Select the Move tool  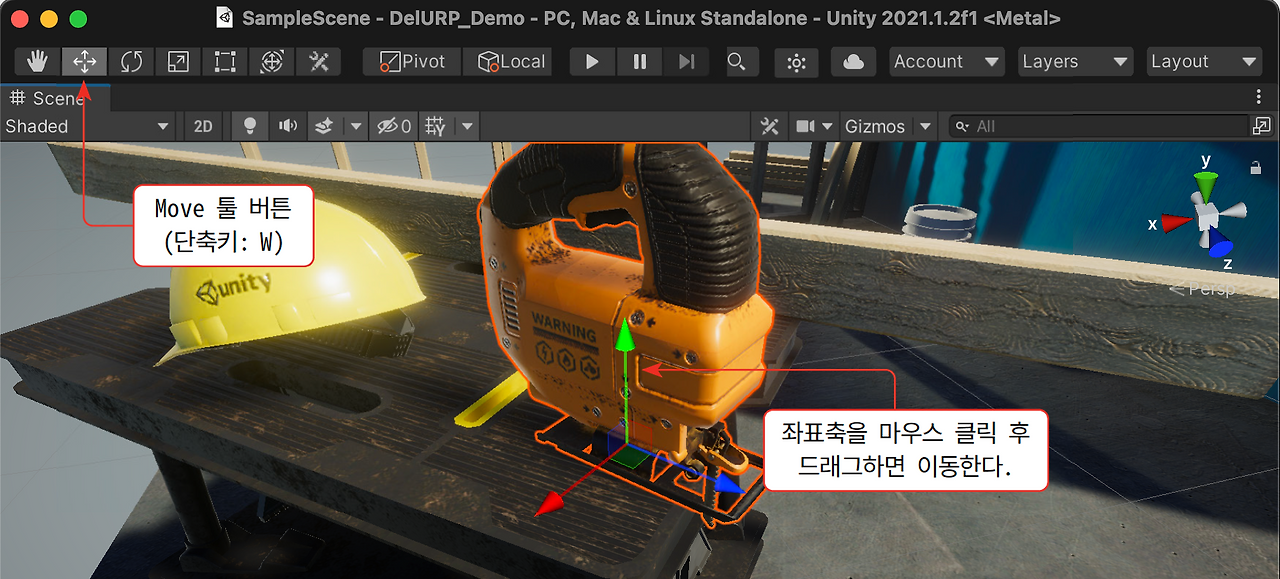click(85, 62)
